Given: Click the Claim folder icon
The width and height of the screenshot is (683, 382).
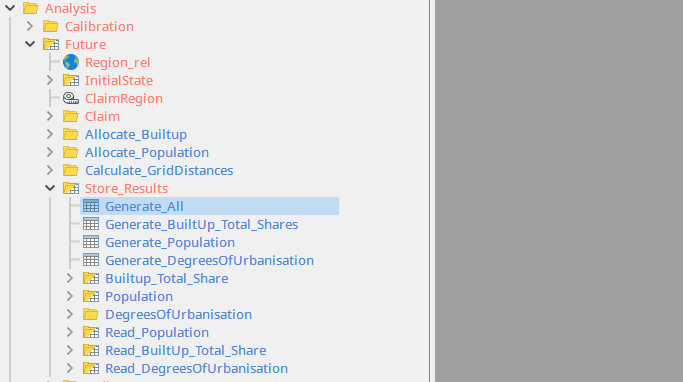Looking at the screenshot, I should click(x=71, y=116).
